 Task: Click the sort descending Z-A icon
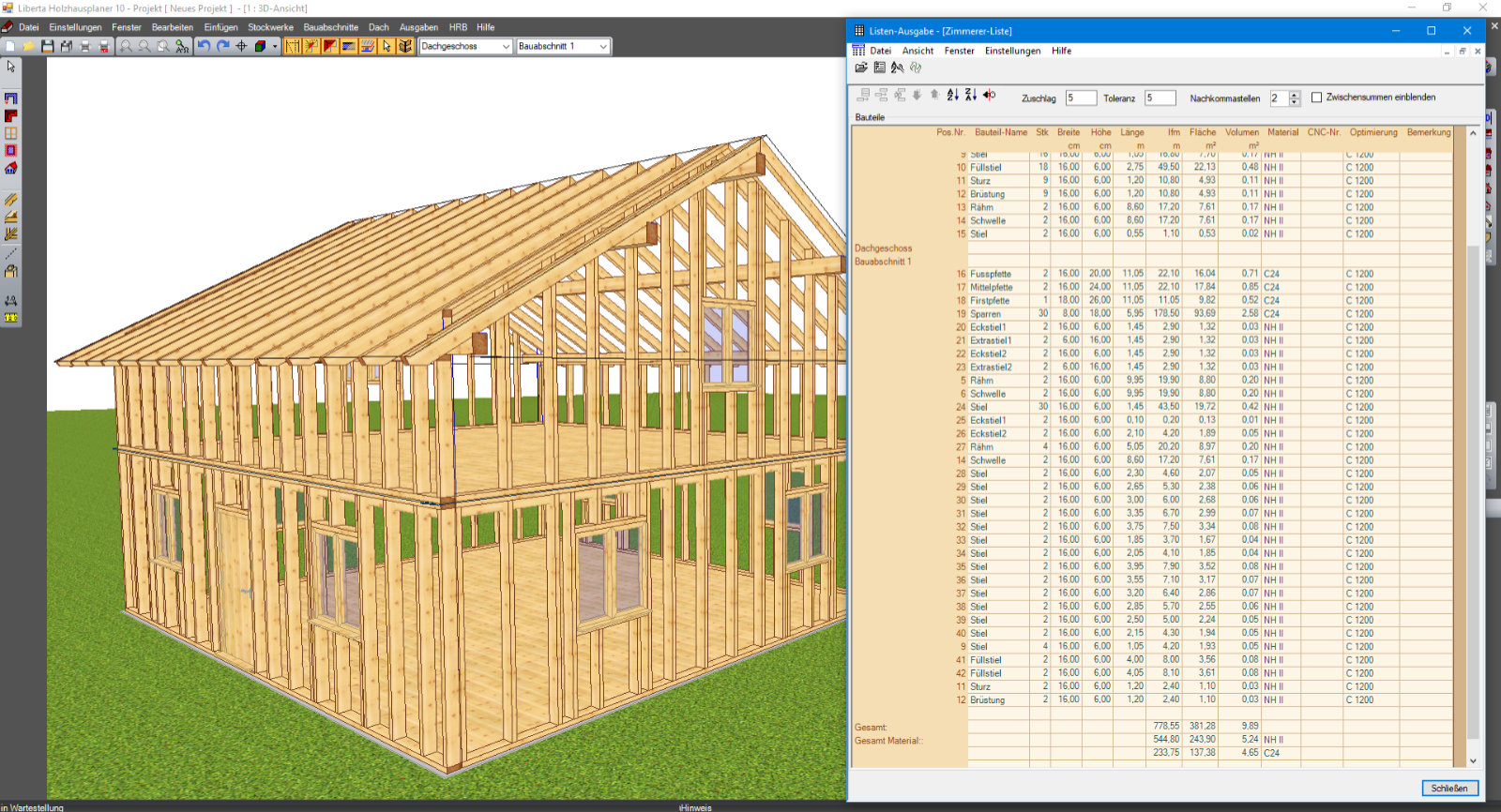coord(971,95)
